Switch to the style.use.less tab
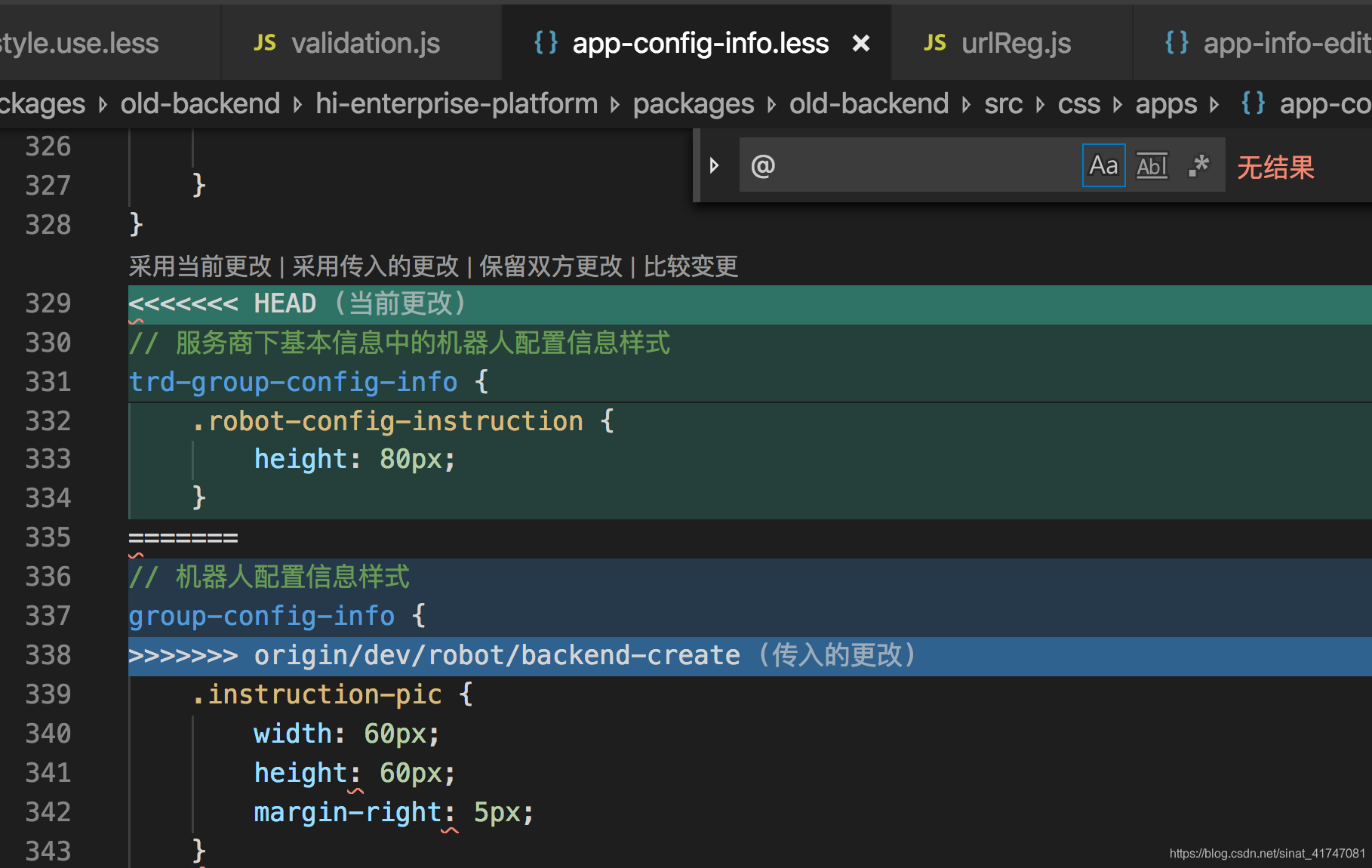Screen dimensions: 1372x868 pos(79,43)
